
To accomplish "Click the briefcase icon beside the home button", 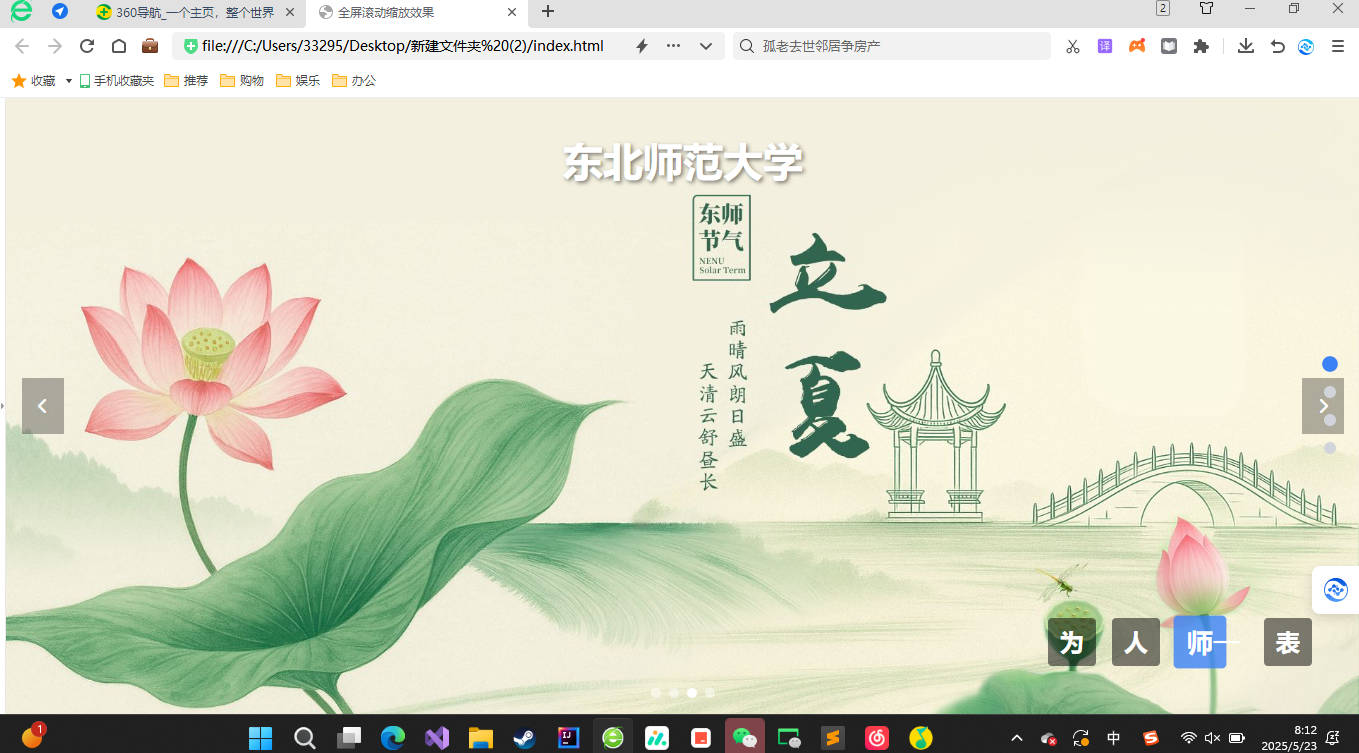I will 150,46.
